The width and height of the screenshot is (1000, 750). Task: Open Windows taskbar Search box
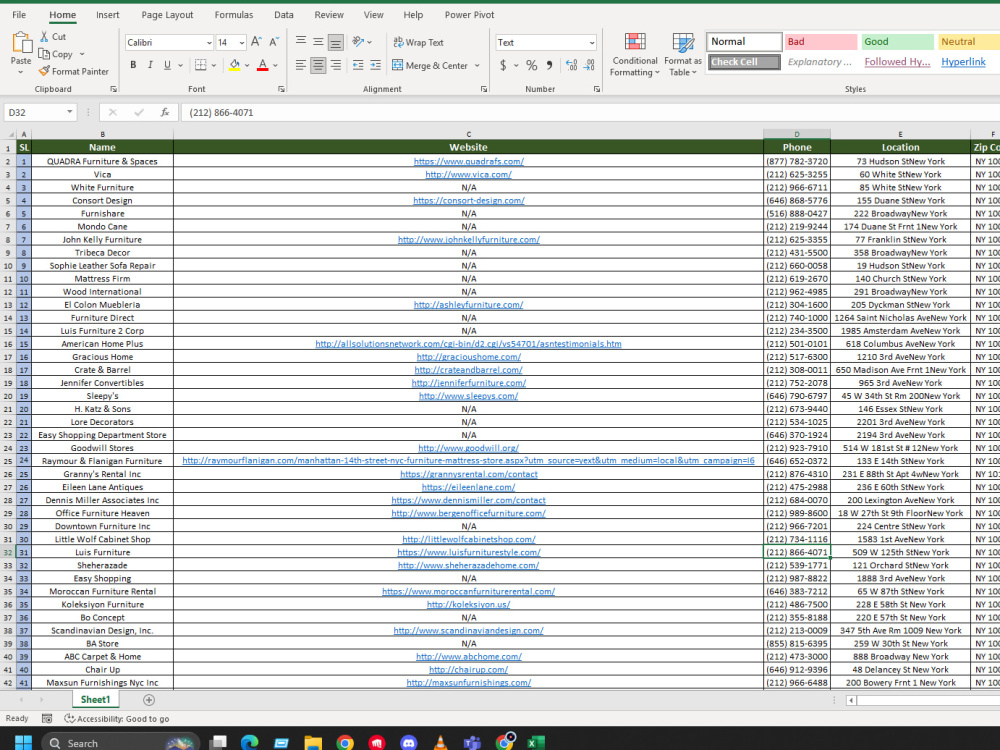coord(121,743)
